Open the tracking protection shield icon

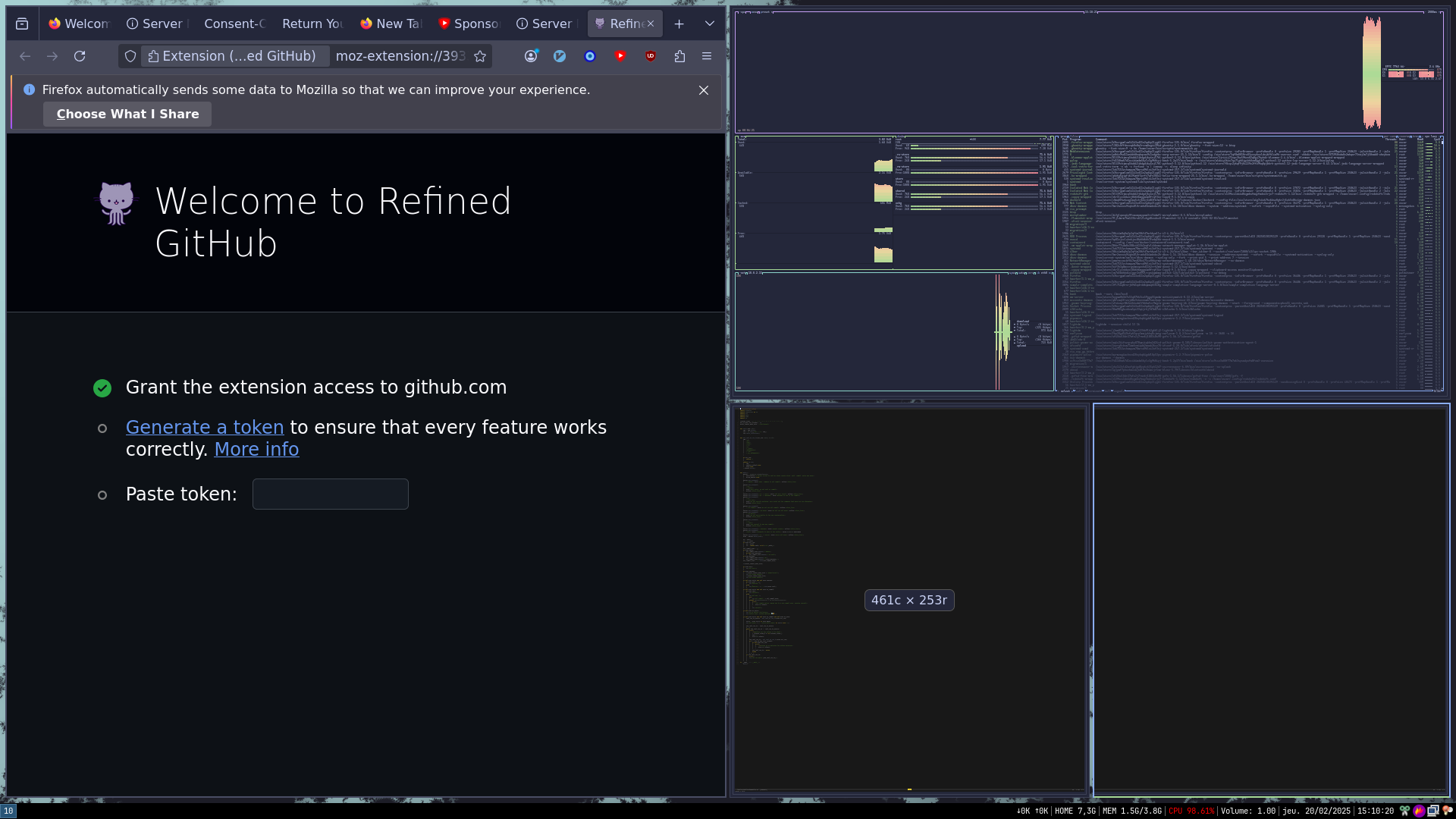(x=130, y=56)
